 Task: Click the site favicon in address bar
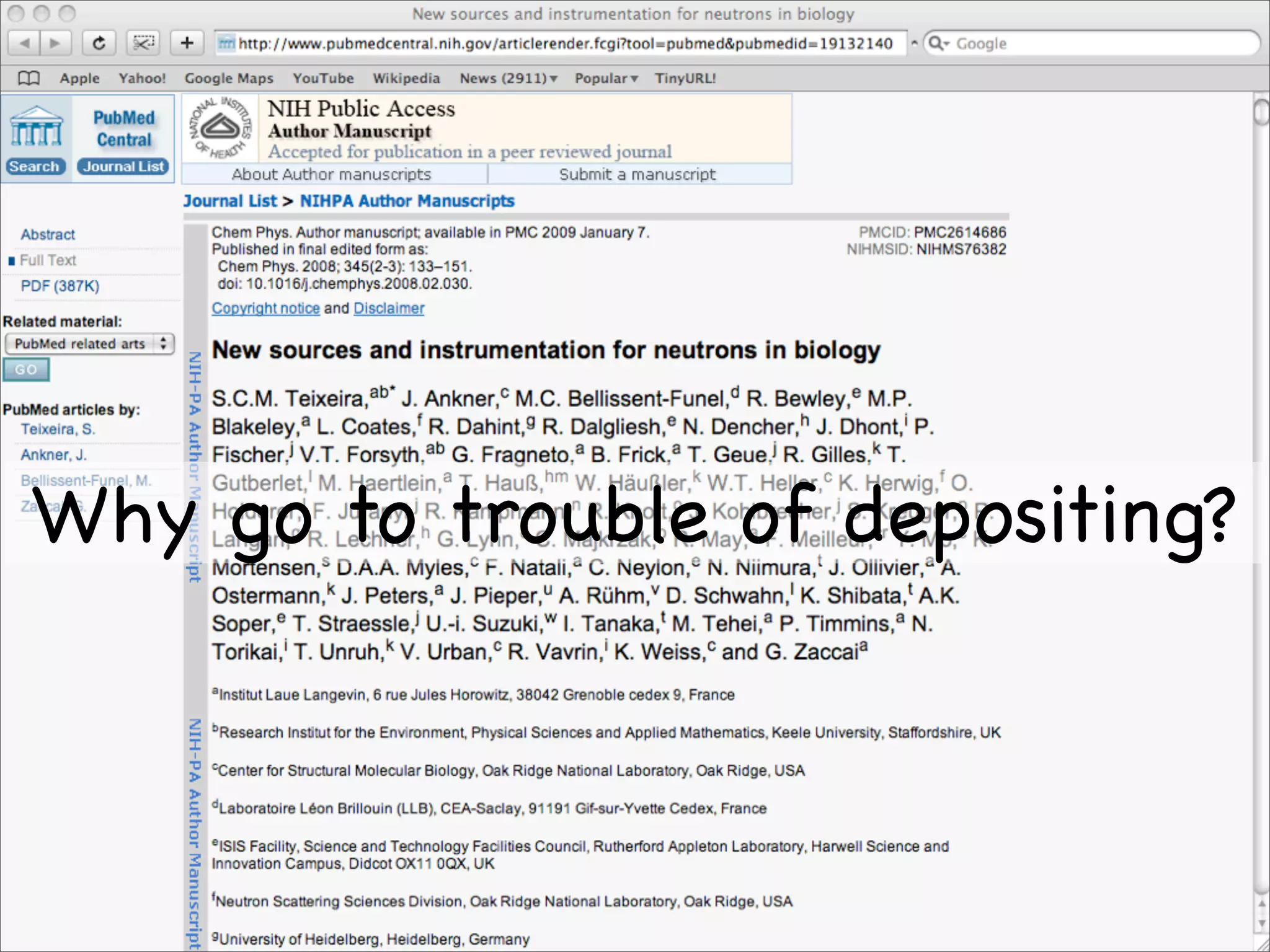pyautogui.click(x=226, y=43)
